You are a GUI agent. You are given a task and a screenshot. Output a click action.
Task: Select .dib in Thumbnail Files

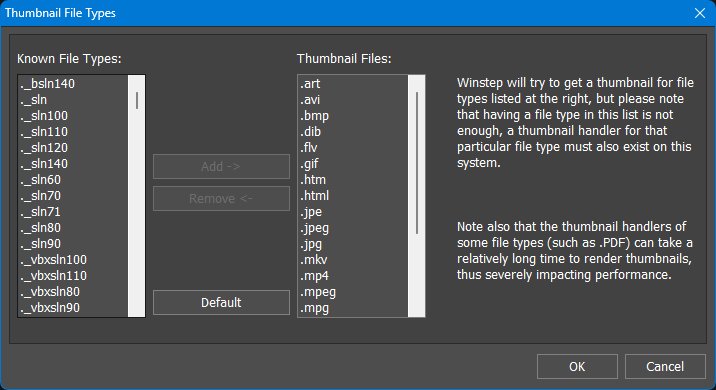pos(353,132)
